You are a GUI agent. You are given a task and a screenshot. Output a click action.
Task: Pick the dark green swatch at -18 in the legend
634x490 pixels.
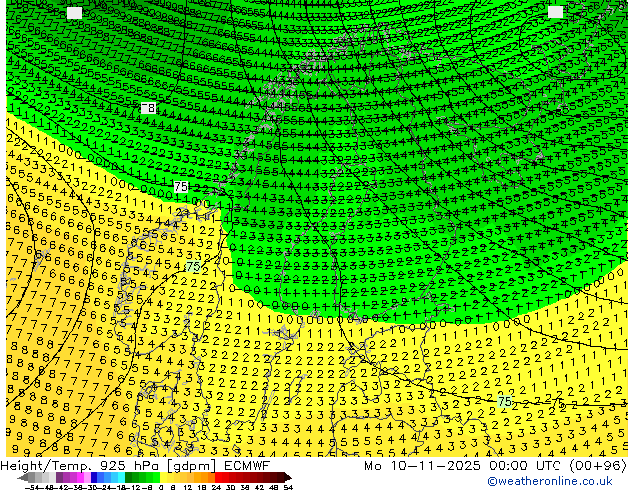129,477
